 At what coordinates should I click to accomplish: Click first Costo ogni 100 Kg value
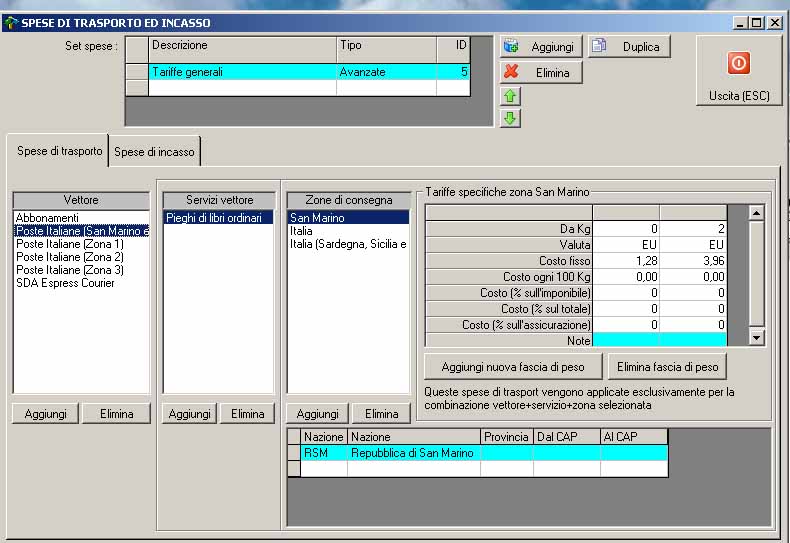coord(626,277)
